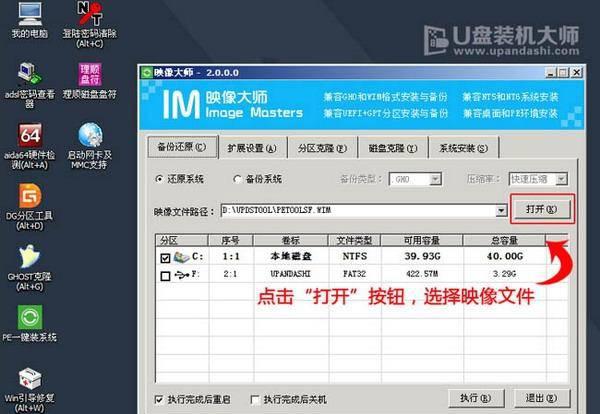This screenshot has width=600, height=414.
Task: Open PE一键装系统 desktop icon
Action: pyautogui.click(x=29, y=324)
